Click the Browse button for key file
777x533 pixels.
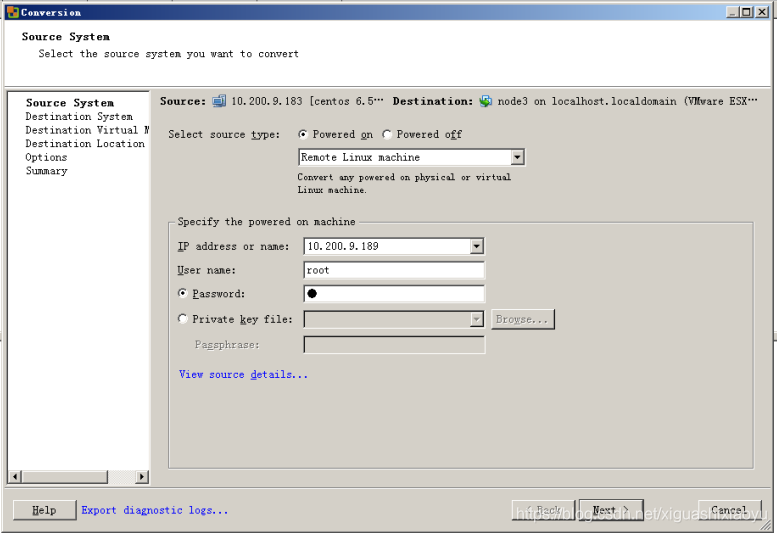523,320
